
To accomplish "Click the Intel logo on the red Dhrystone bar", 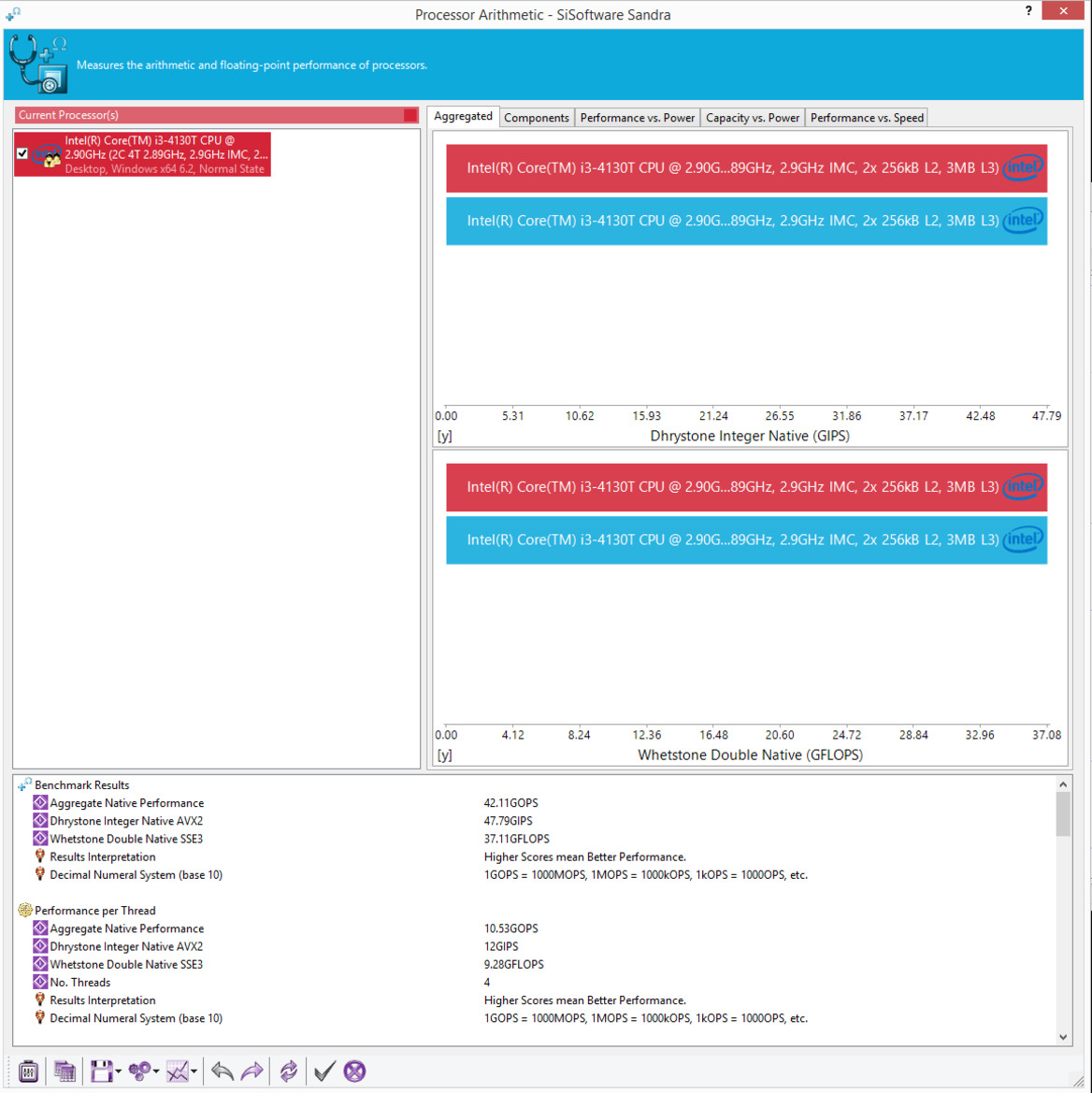I will pyautogui.click(x=1023, y=167).
